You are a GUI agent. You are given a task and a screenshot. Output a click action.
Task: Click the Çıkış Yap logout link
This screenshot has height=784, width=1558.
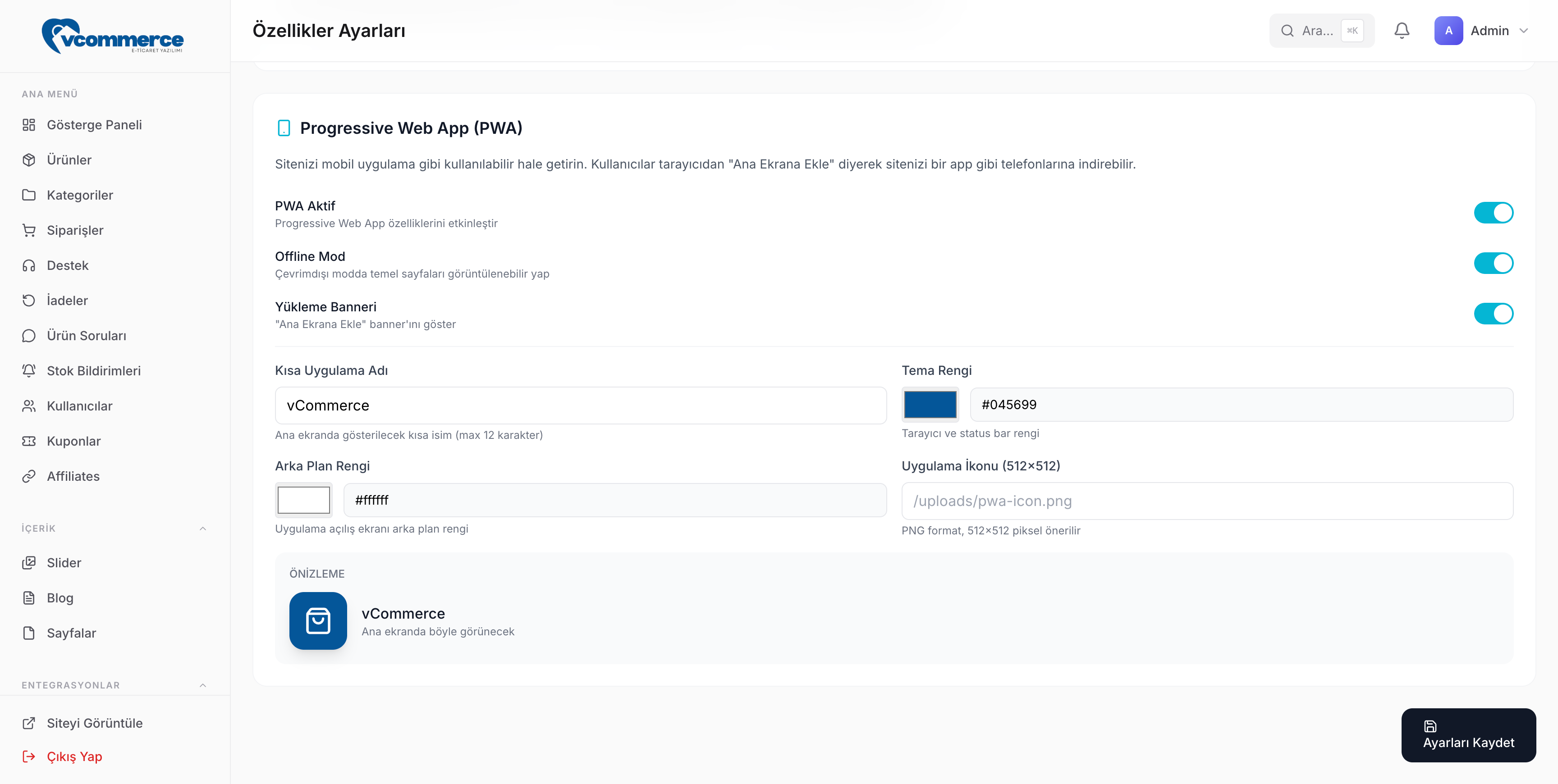(74, 757)
